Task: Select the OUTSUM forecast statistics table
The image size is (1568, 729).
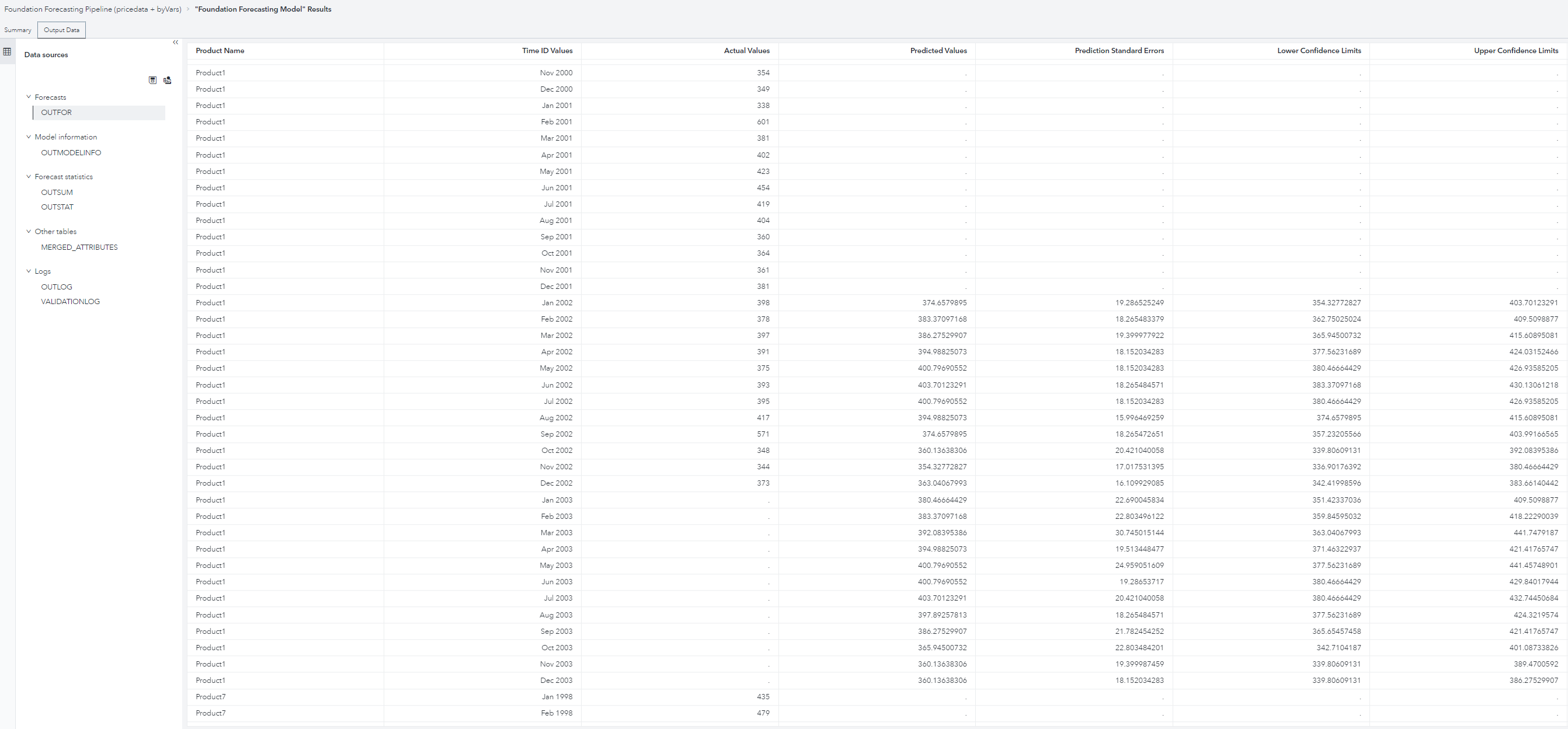Action: pos(57,191)
